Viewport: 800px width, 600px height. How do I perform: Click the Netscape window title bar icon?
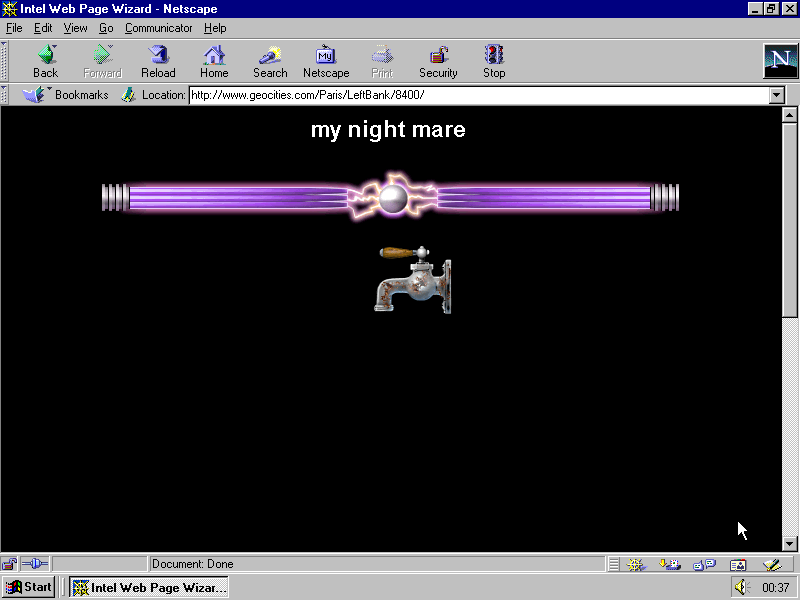coord(10,9)
